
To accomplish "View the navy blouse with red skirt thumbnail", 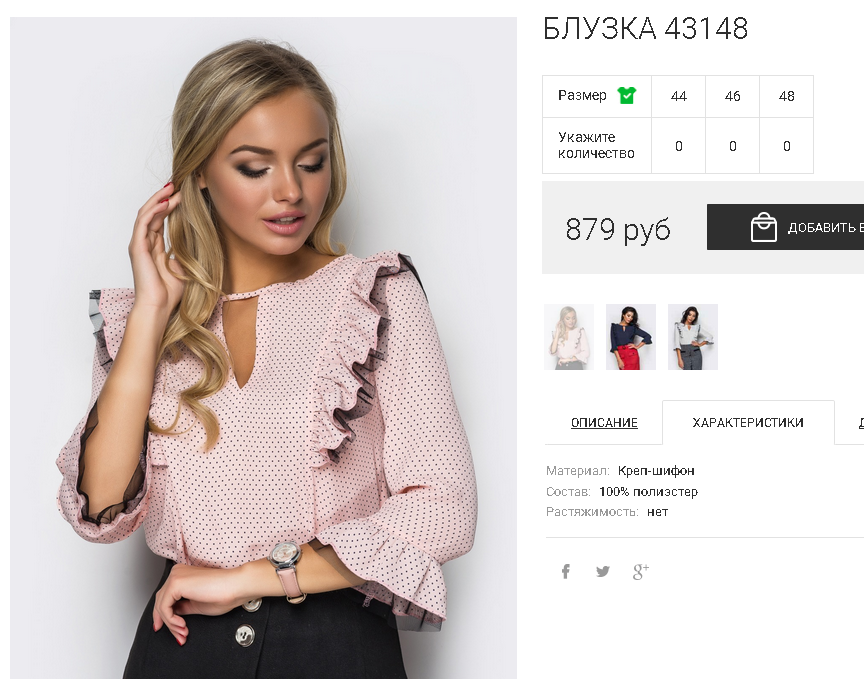I will [631, 337].
